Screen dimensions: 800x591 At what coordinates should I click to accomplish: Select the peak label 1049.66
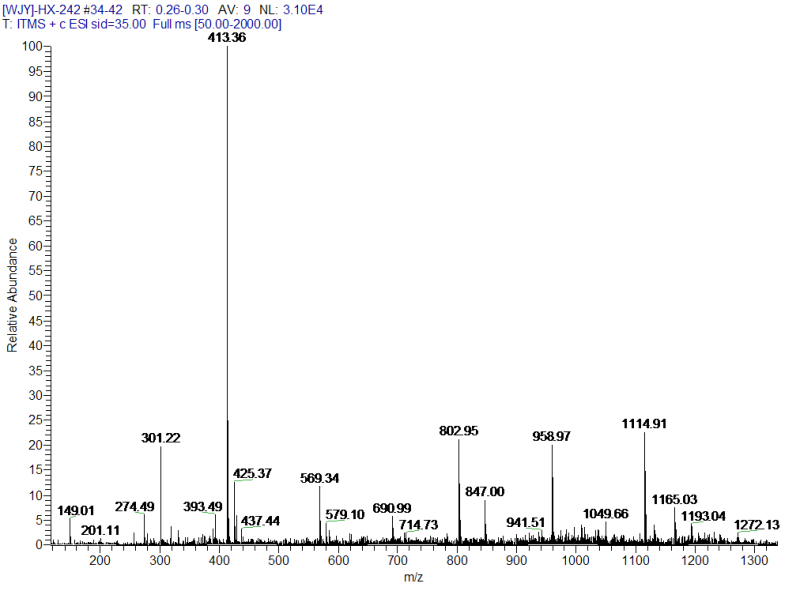[606, 513]
